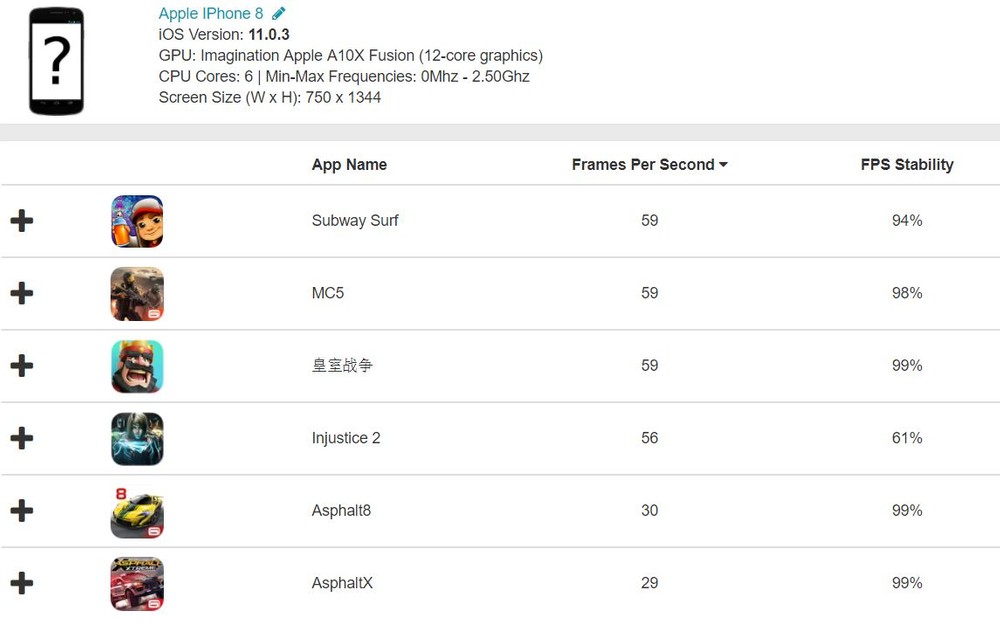The width and height of the screenshot is (1000, 631).
Task: Expand the 皇室战争 row
Action: pos(21,366)
